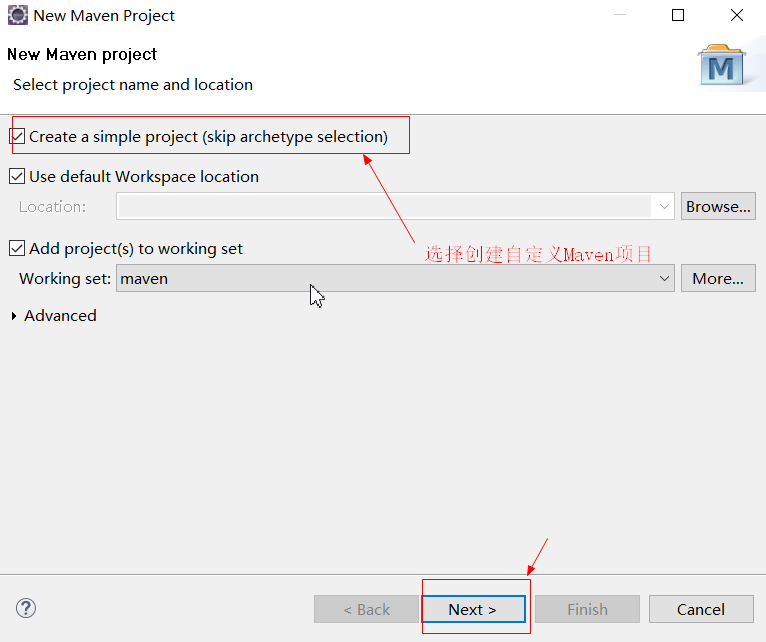This screenshot has height=642, width=766.
Task: Click the Cancel button
Action: point(701,609)
